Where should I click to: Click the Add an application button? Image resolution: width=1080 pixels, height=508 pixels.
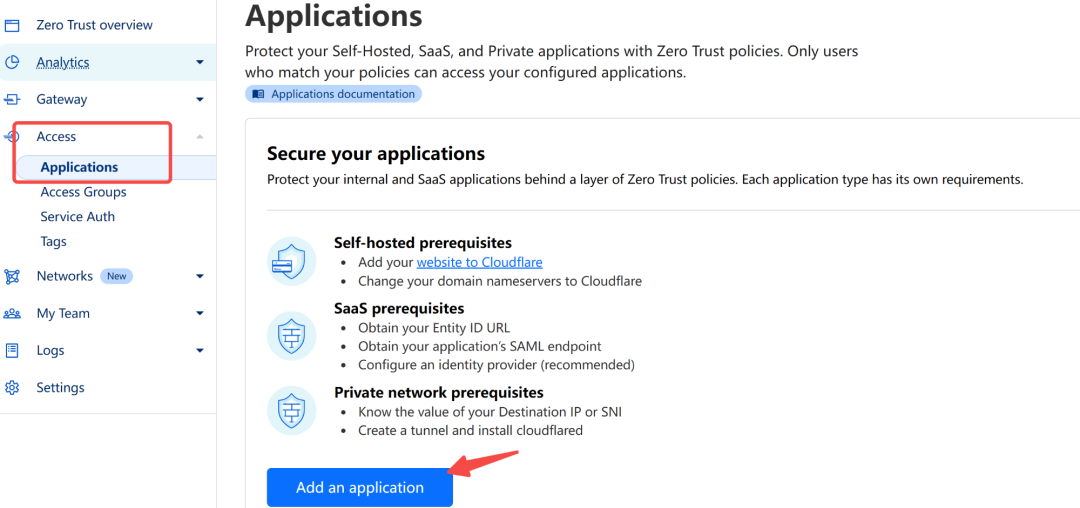[359, 487]
